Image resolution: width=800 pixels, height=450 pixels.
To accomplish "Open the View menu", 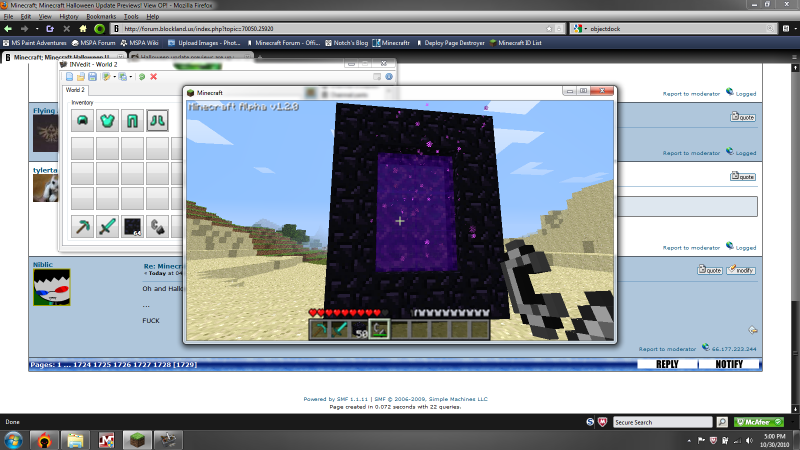I will (45, 16).
